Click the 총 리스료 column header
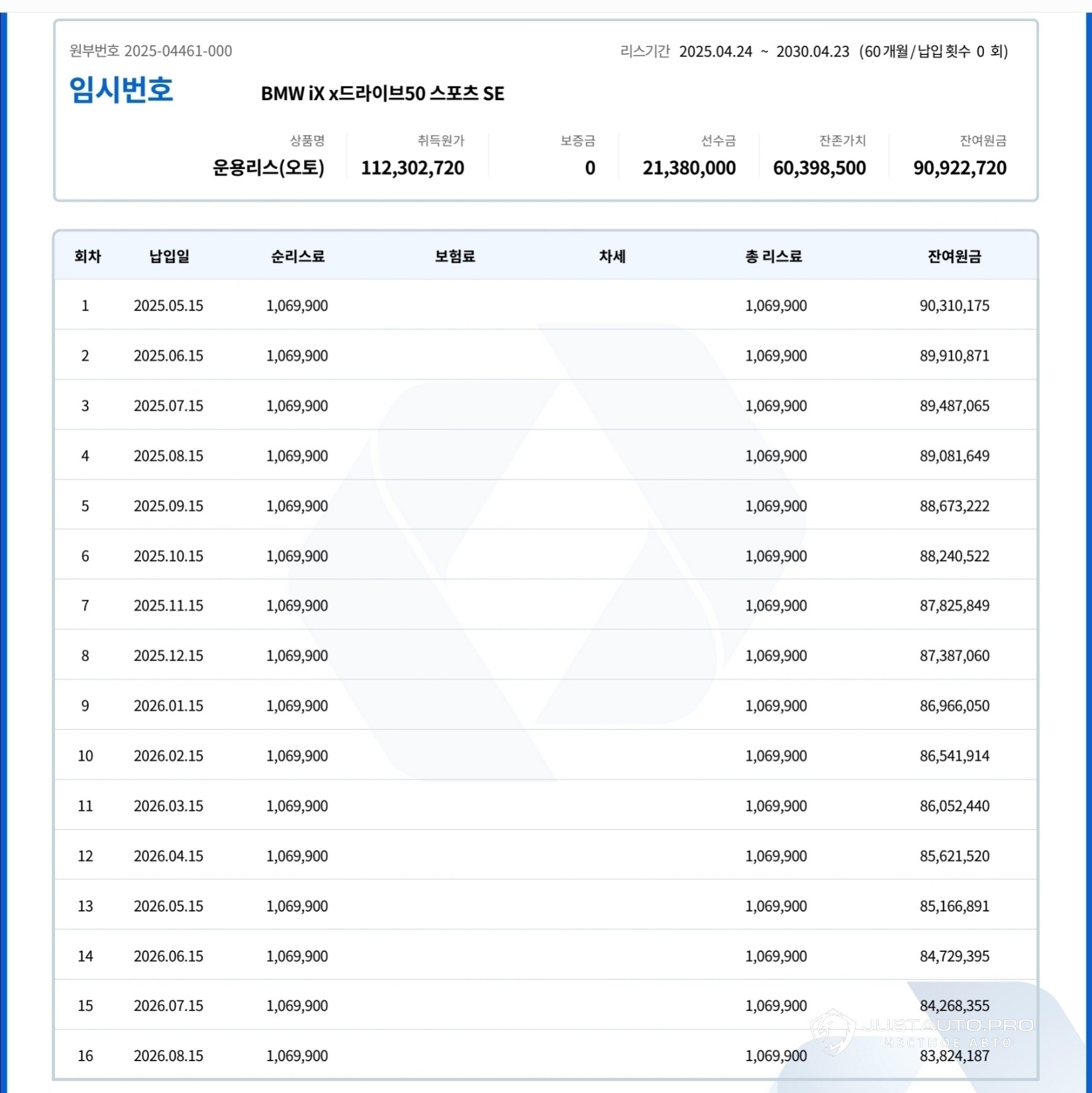1092x1093 pixels. click(773, 256)
